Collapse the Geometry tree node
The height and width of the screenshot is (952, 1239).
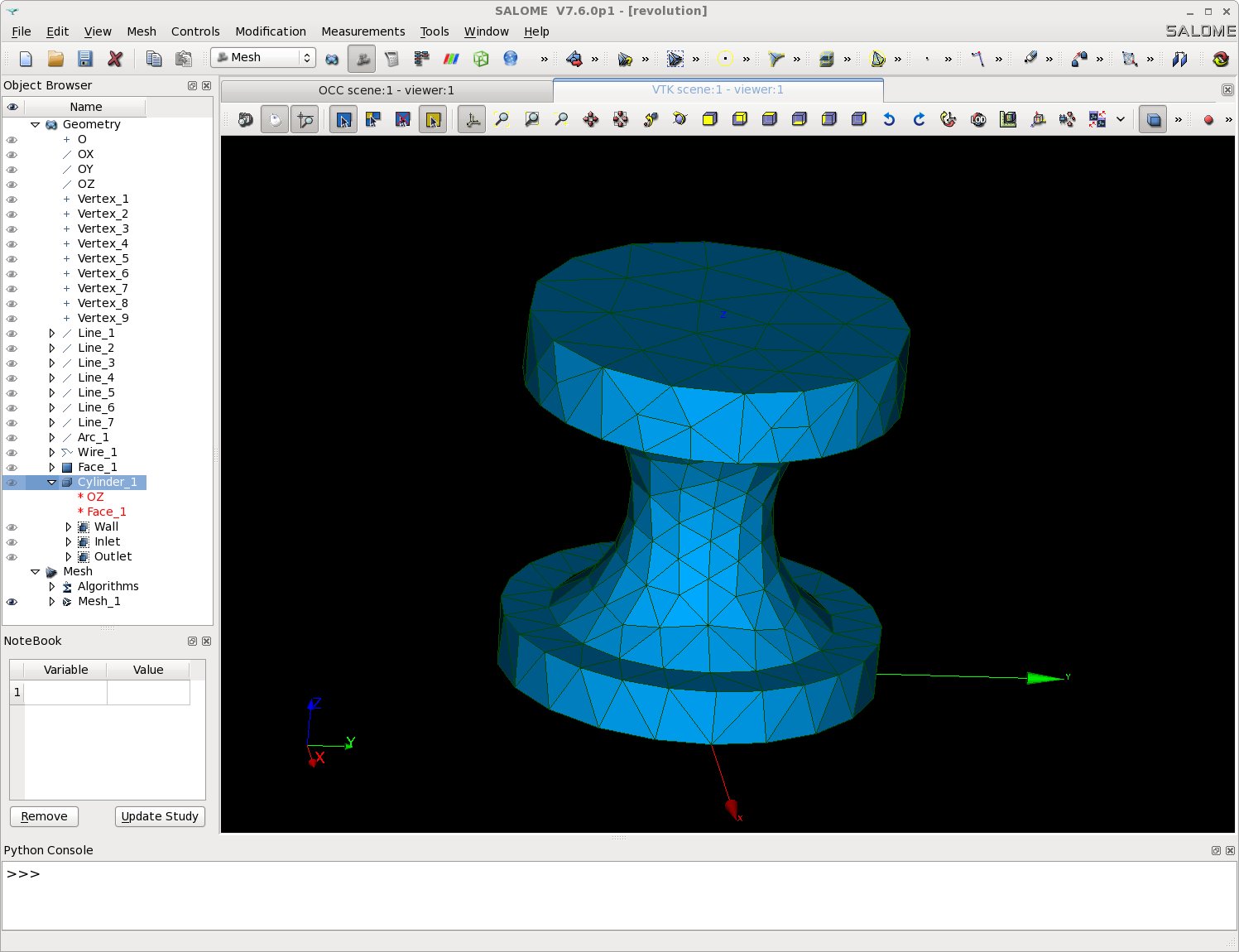coord(36,125)
